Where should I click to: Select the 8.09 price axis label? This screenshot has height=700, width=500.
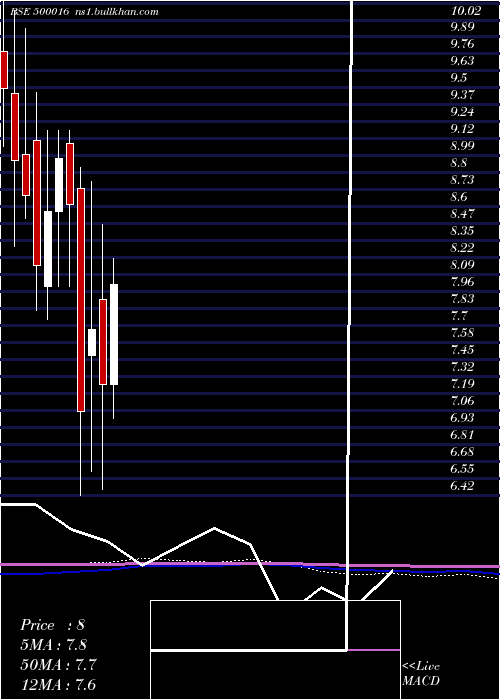462,265
